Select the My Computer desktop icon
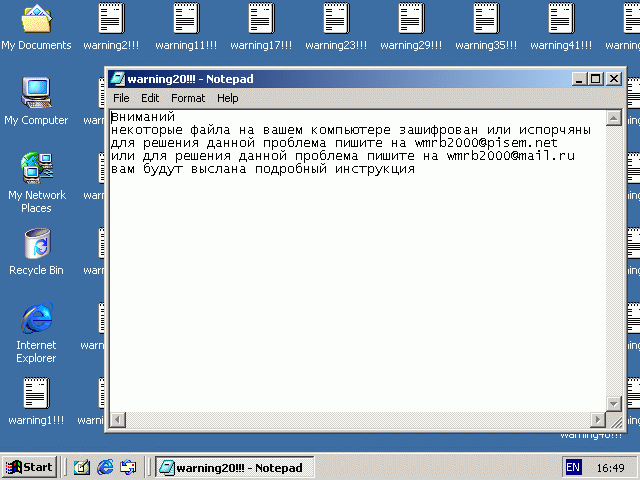The image size is (640, 480). 36,93
